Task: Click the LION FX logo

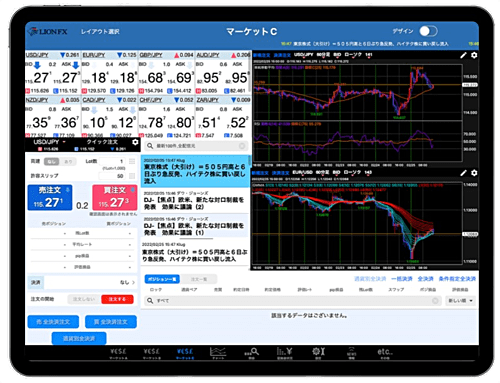Action: click(x=48, y=32)
